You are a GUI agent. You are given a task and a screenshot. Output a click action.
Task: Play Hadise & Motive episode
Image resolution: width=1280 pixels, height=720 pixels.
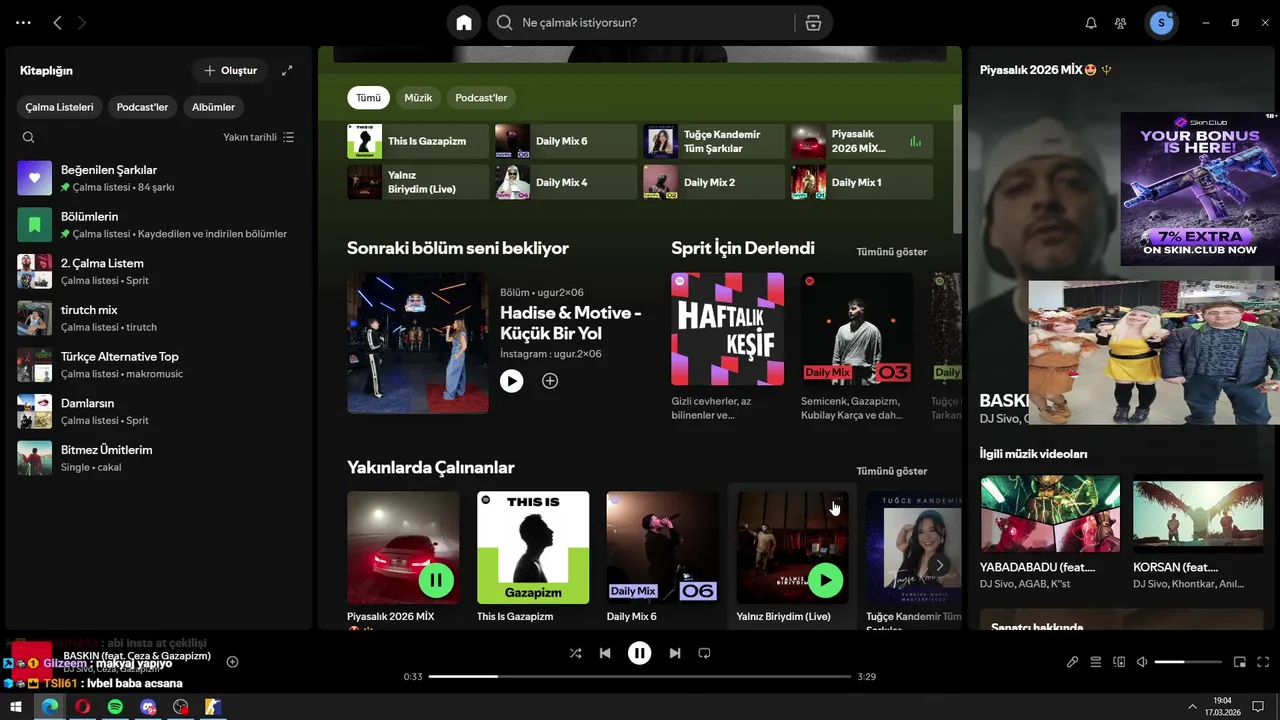(x=511, y=381)
